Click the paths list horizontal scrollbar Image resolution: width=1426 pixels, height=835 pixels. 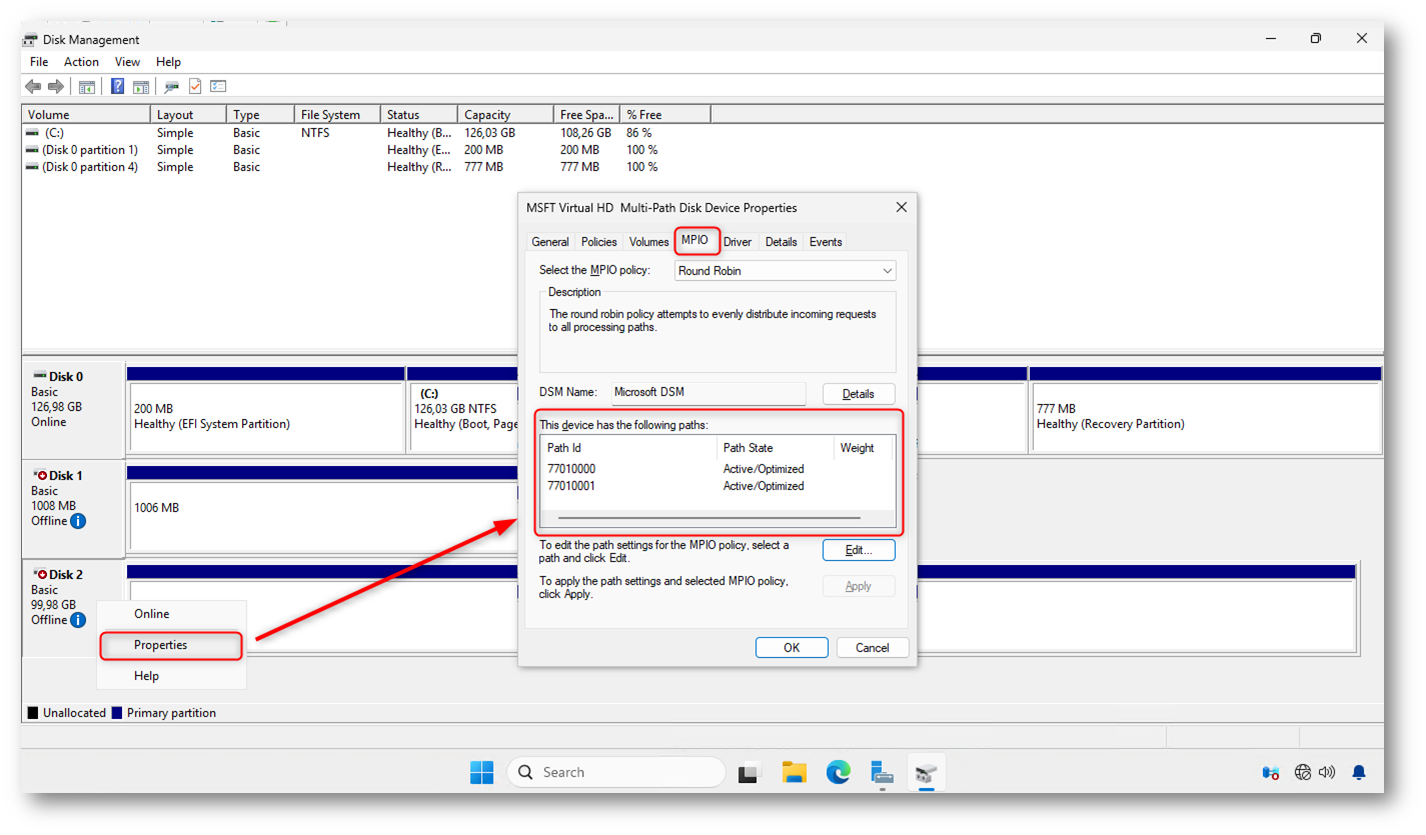click(x=709, y=518)
